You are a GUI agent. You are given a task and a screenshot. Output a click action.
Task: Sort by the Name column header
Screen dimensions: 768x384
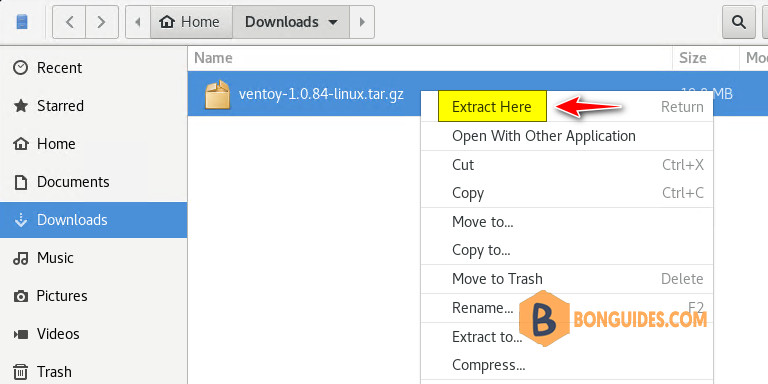point(430,58)
